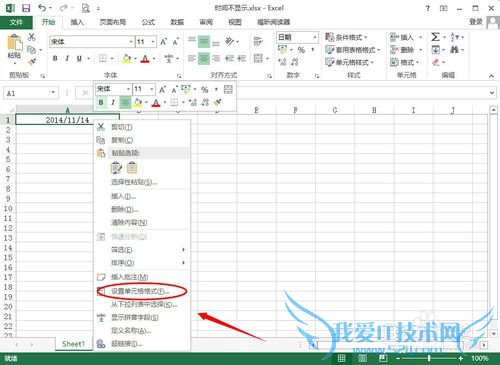Toggle Bold in the ribbon font group

click(x=55, y=59)
